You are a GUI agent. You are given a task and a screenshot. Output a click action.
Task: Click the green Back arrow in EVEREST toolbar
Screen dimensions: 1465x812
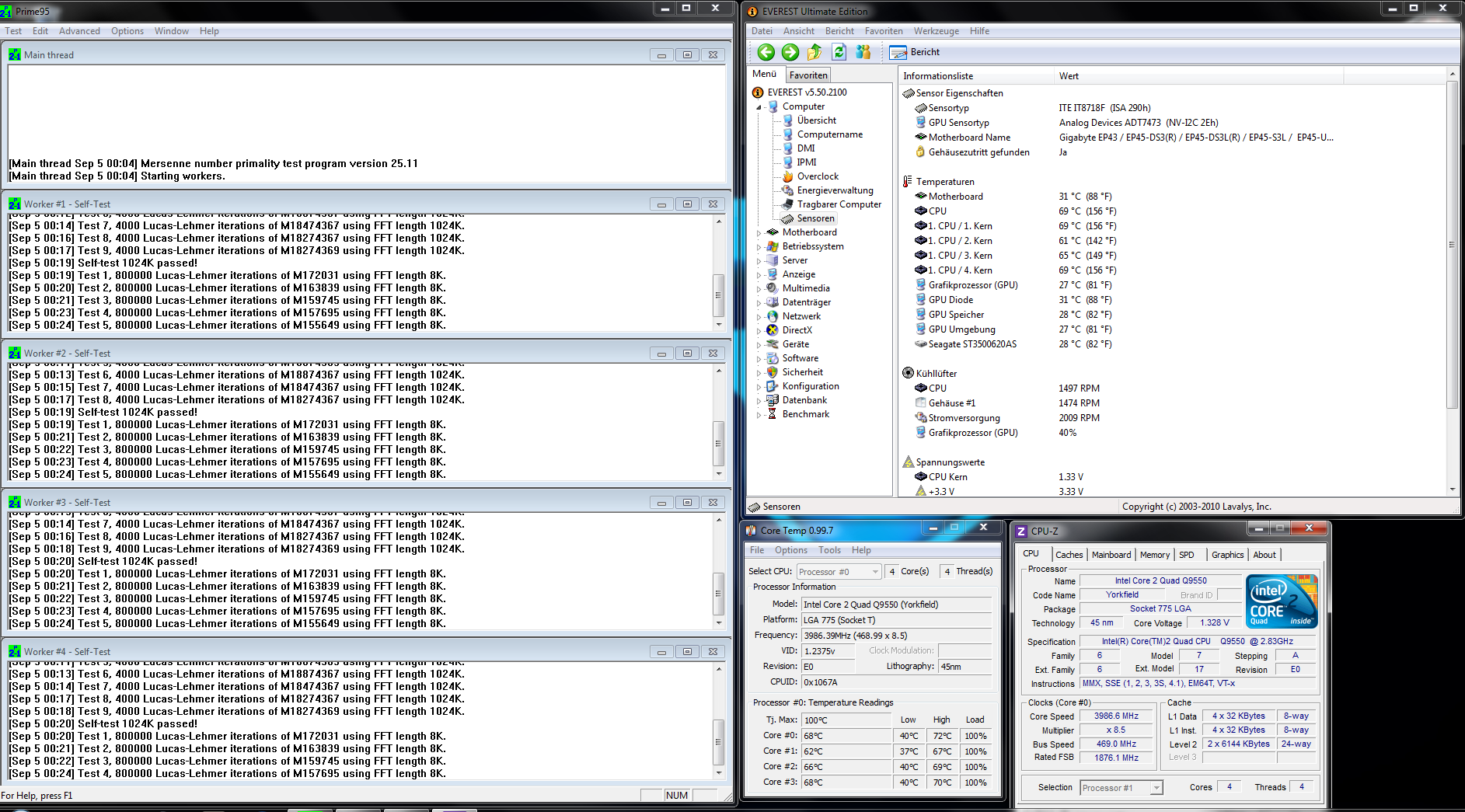(x=766, y=52)
